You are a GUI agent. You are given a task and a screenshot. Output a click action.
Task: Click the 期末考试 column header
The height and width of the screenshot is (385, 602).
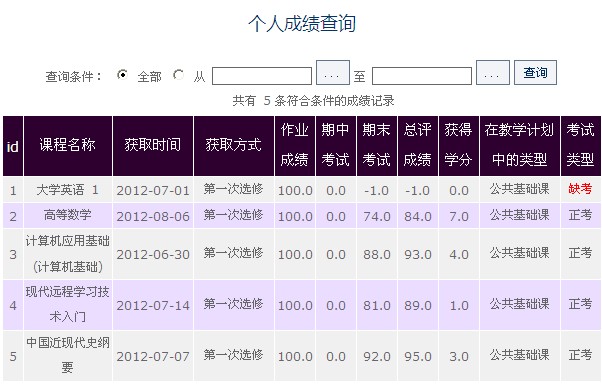click(x=377, y=146)
